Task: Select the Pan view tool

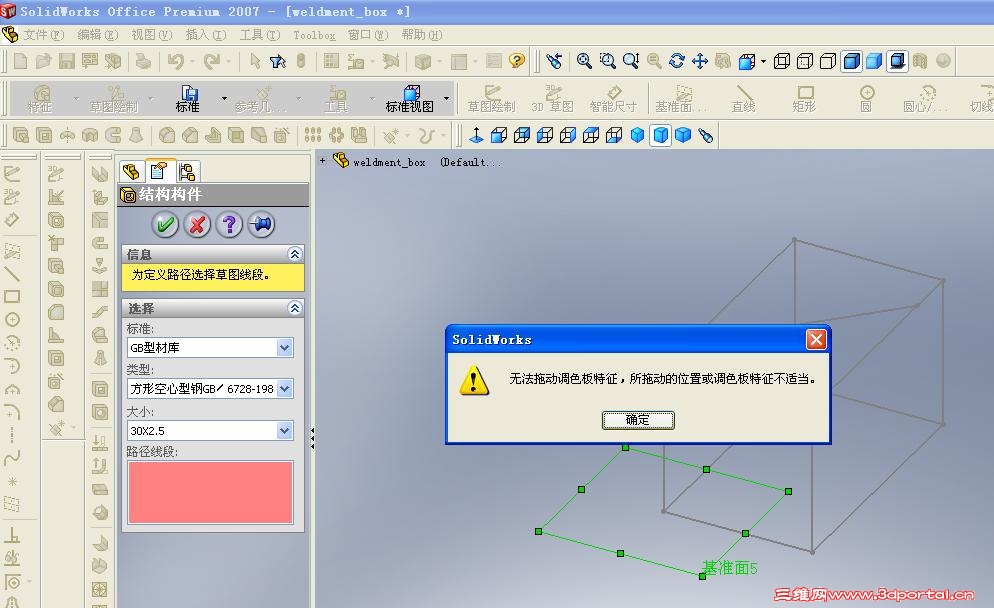Action: (x=700, y=61)
